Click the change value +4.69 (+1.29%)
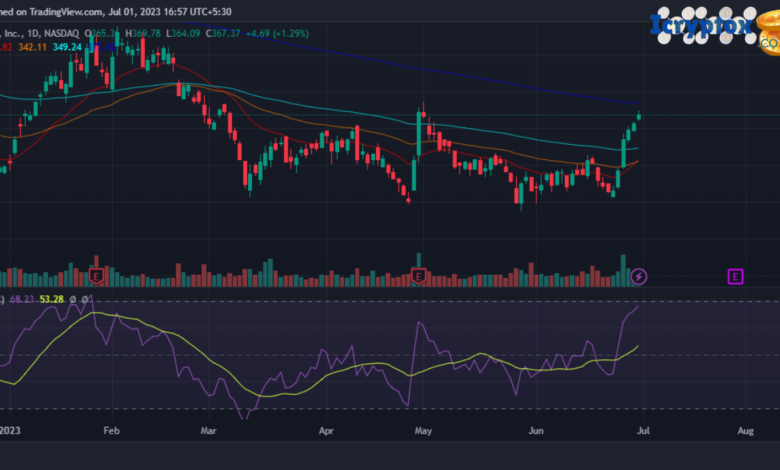The width and height of the screenshot is (780, 470). point(278,33)
